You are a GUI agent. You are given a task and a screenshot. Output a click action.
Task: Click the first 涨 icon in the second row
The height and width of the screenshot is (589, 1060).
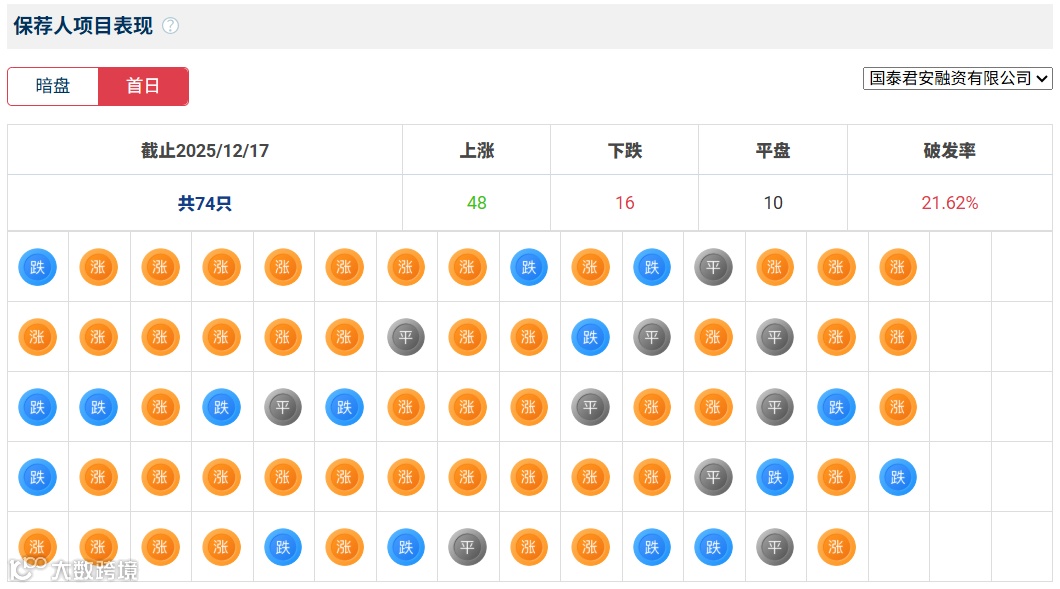[x=37, y=337]
